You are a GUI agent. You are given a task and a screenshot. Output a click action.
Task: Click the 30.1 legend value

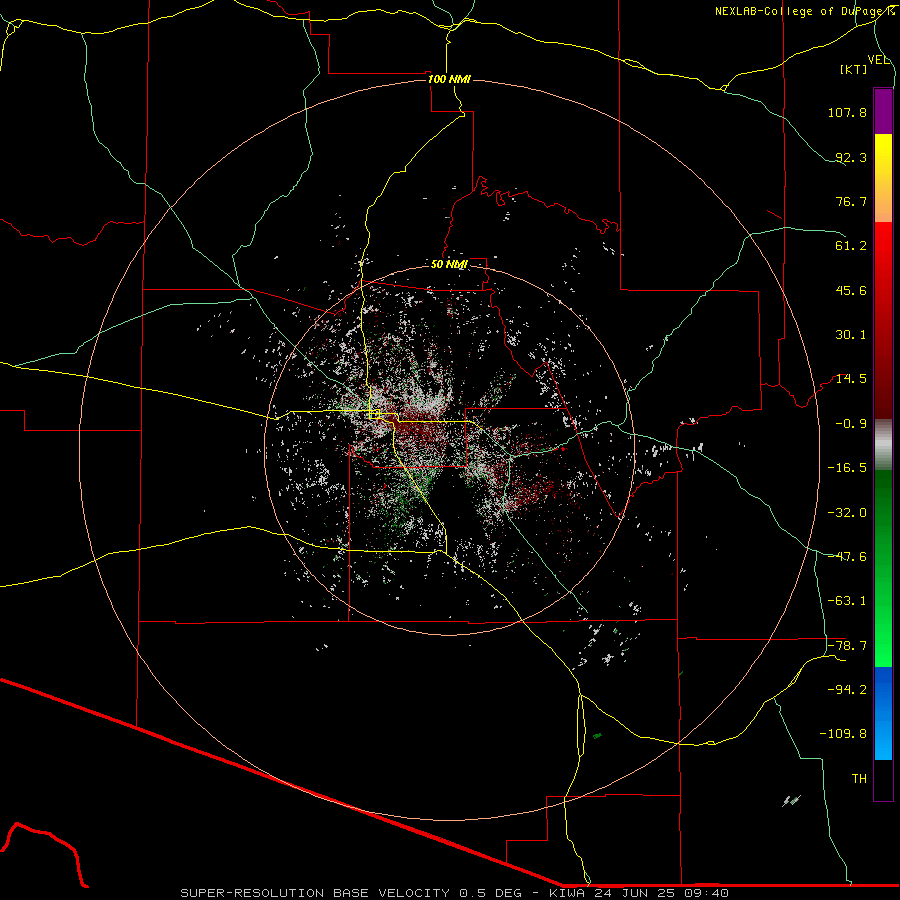[851, 335]
